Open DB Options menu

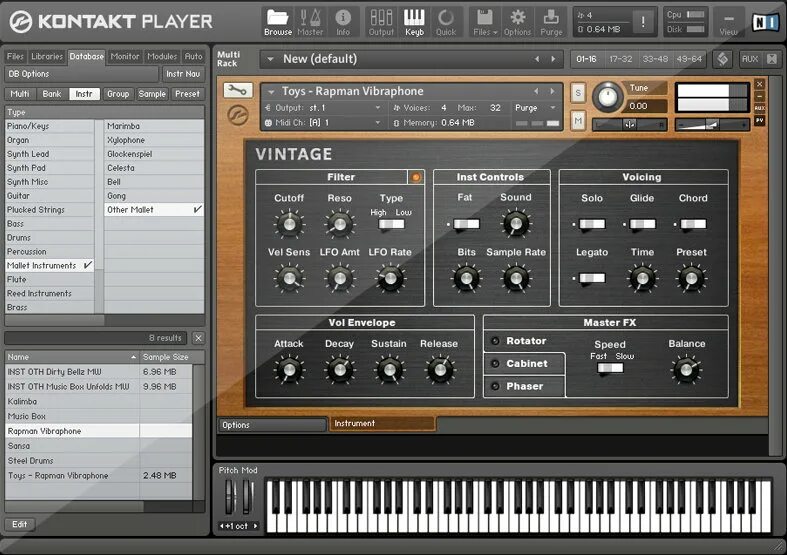(x=81, y=74)
